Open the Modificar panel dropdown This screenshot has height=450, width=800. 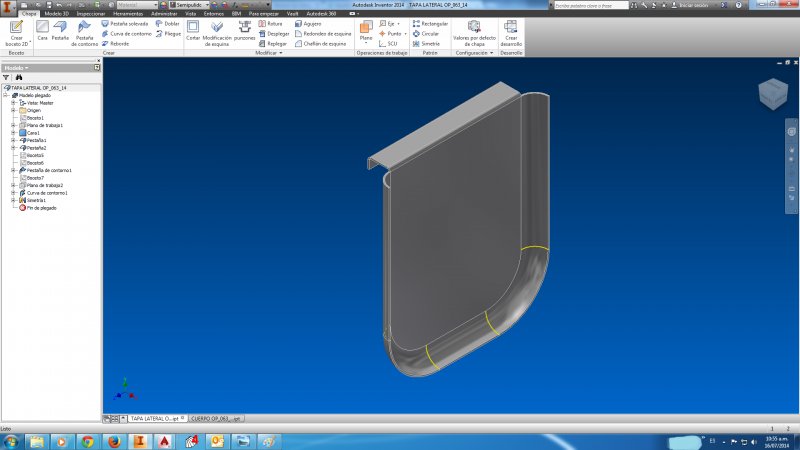coord(269,53)
